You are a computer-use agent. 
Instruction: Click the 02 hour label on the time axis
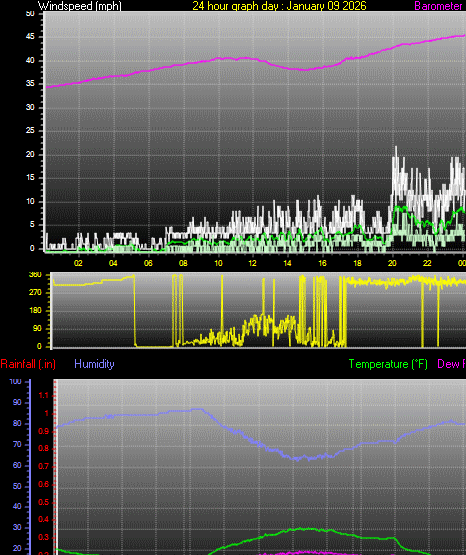(x=78, y=263)
